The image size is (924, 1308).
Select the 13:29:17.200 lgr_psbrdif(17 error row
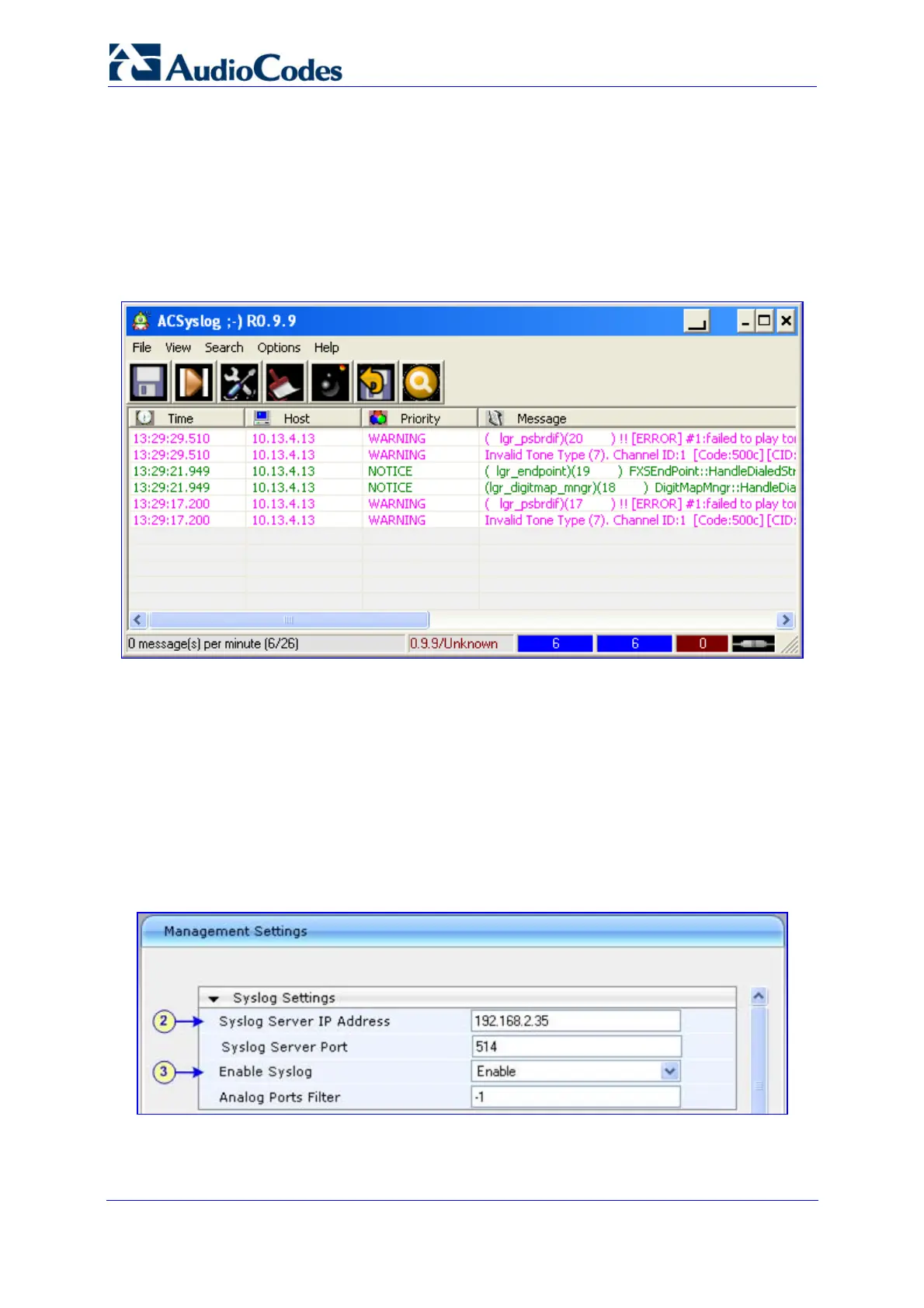[462, 503]
